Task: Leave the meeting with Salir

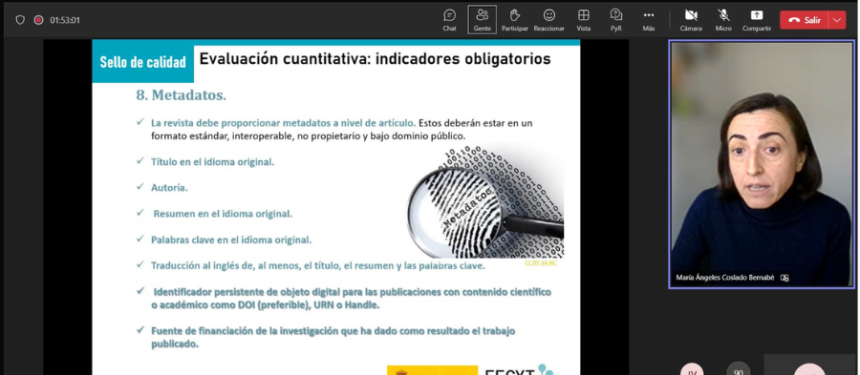Action: (x=804, y=20)
